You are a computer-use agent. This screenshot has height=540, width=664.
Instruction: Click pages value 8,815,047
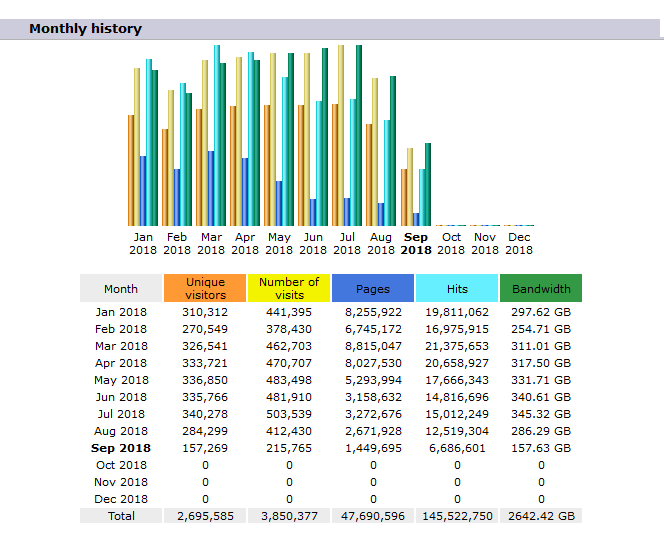tap(373, 346)
